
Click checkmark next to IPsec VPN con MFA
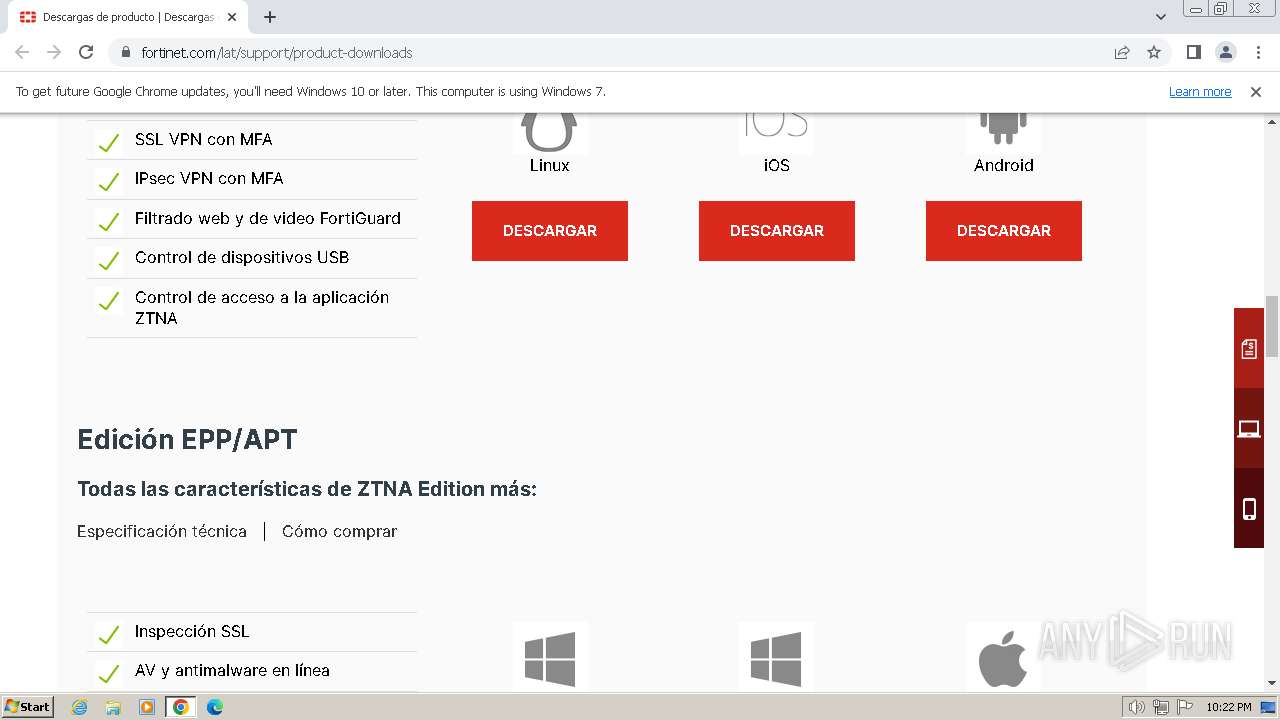pos(108,181)
